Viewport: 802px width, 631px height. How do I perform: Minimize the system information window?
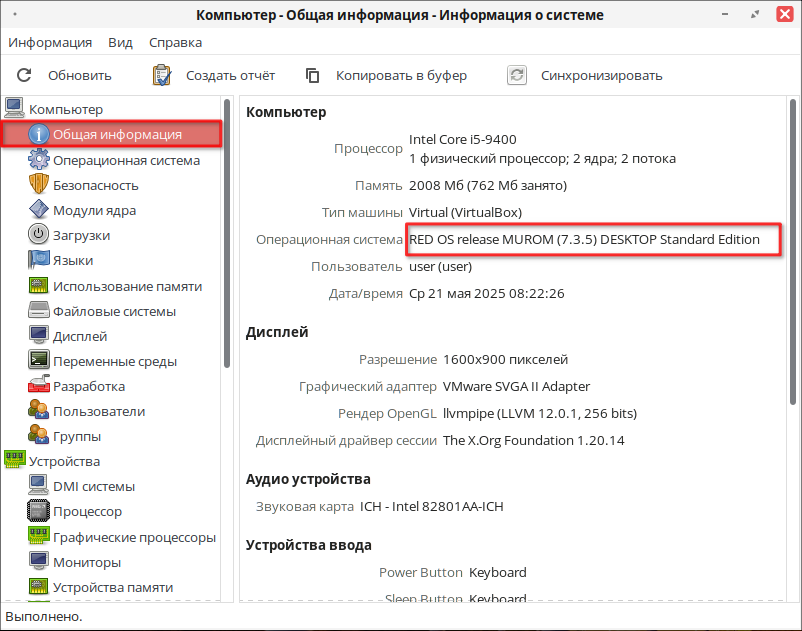pyautogui.click(x=725, y=14)
